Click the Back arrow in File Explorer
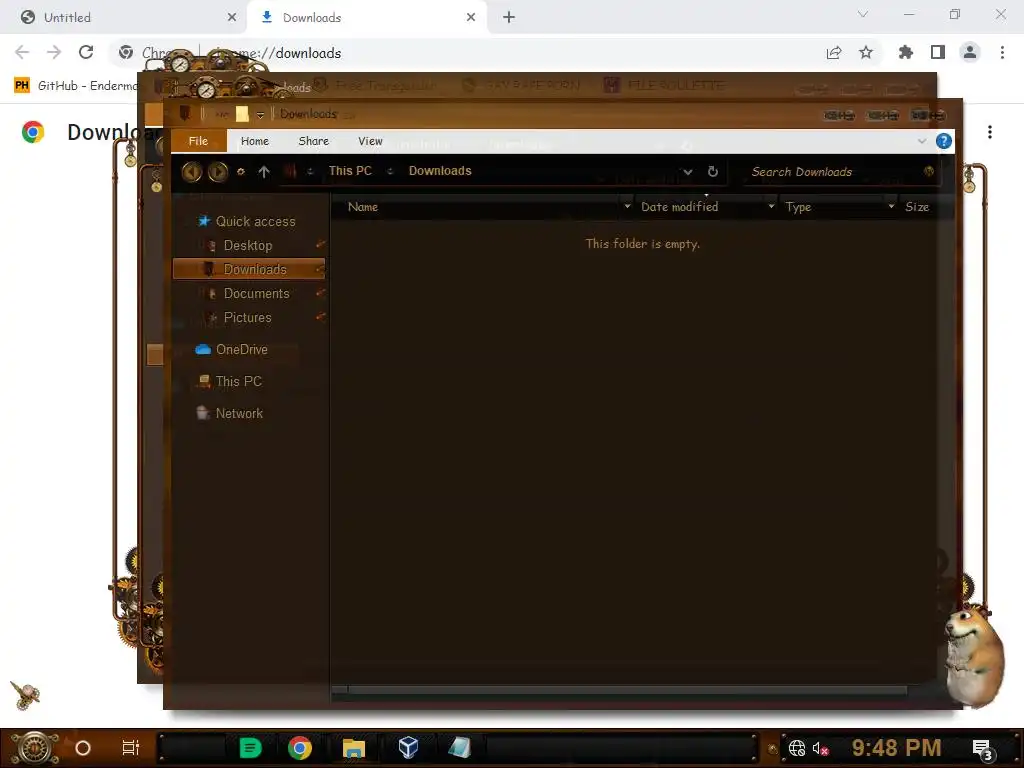 click(191, 172)
